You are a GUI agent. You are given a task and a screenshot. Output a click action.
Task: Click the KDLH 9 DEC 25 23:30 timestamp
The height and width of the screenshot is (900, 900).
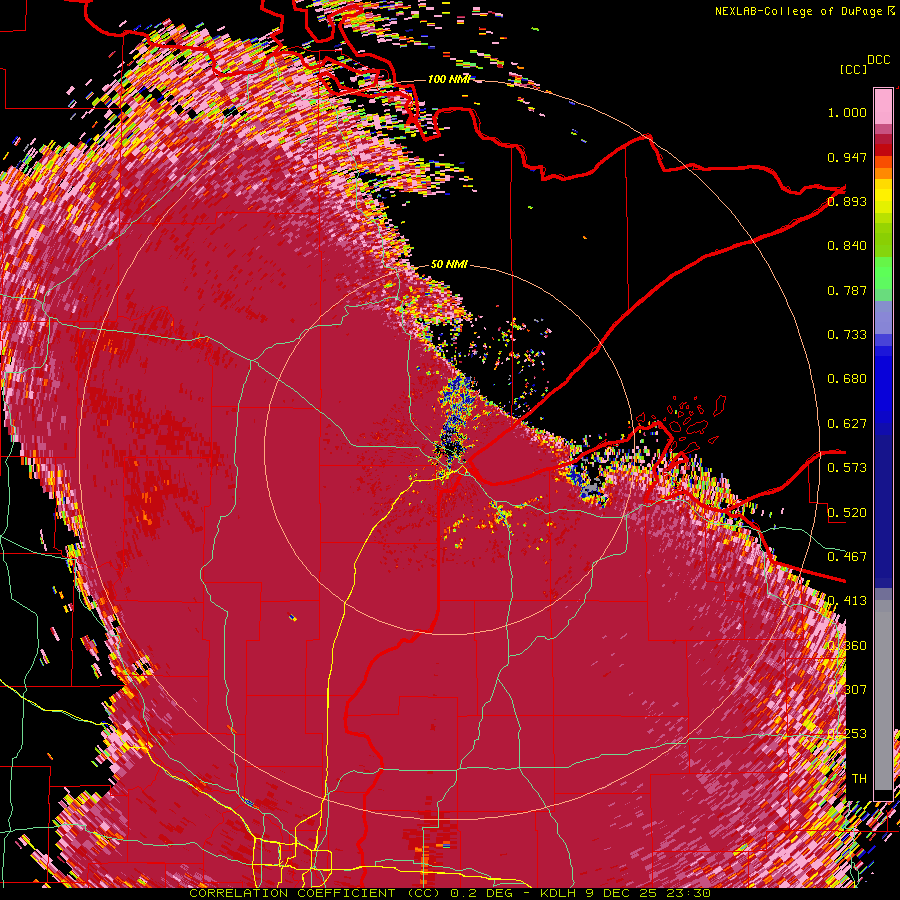(625, 893)
